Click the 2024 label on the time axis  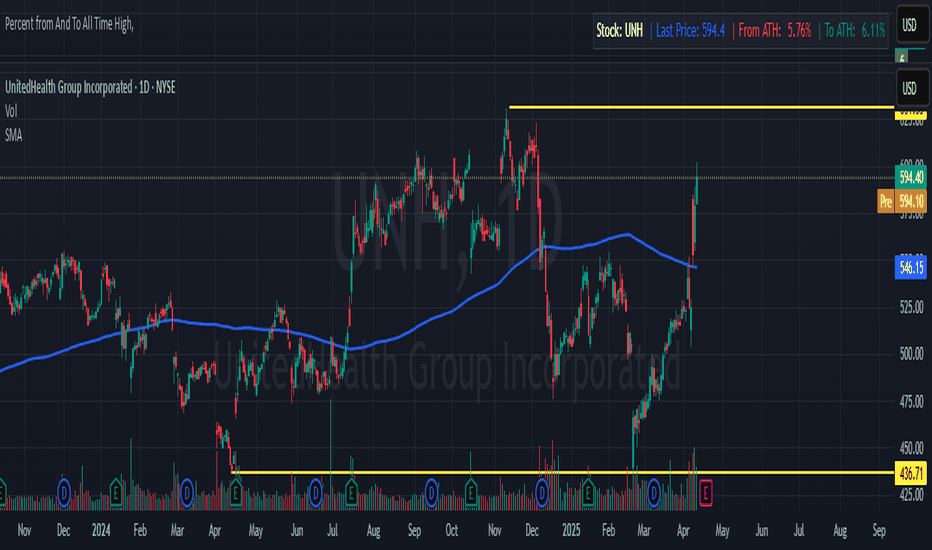pyautogui.click(x=101, y=530)
